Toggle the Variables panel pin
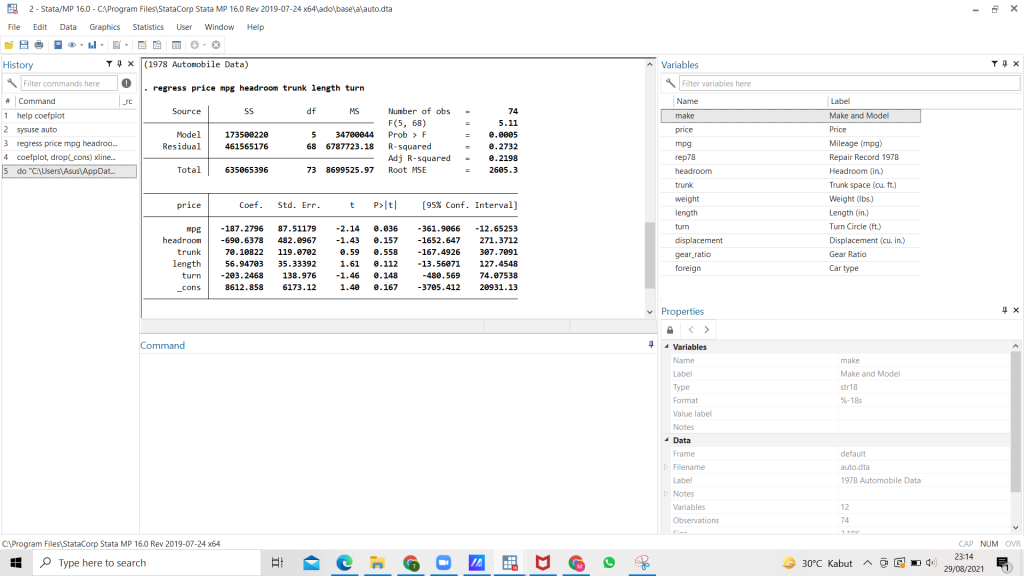The width and height of the screenshot is (1024, 576). [1005, 64]
